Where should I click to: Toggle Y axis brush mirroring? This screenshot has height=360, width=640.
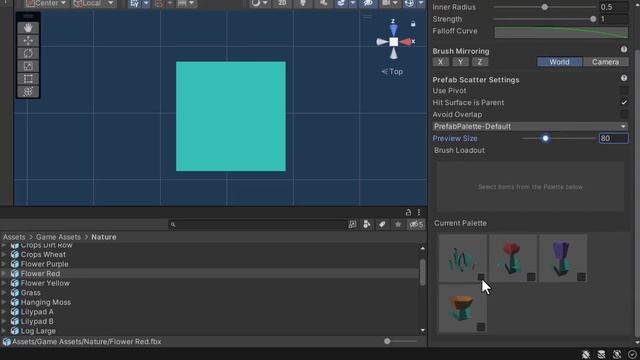coord(460,62)
